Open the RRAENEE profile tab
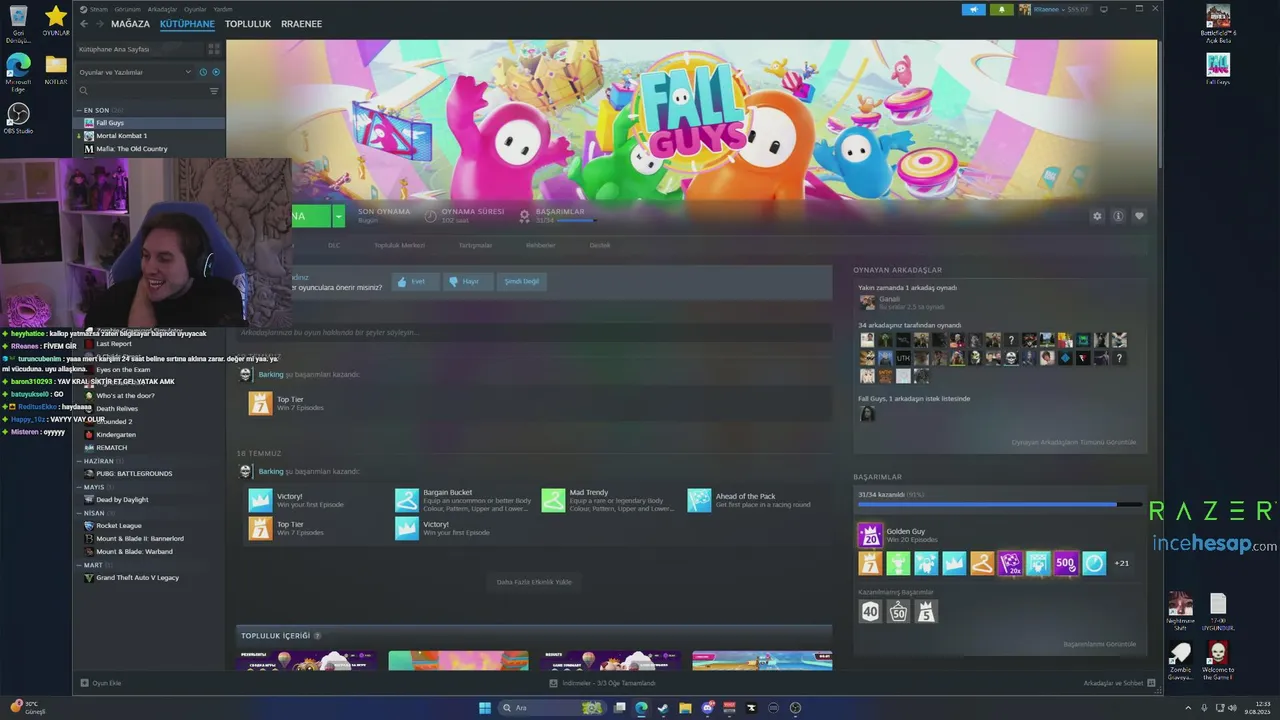 tap(301, 24)
